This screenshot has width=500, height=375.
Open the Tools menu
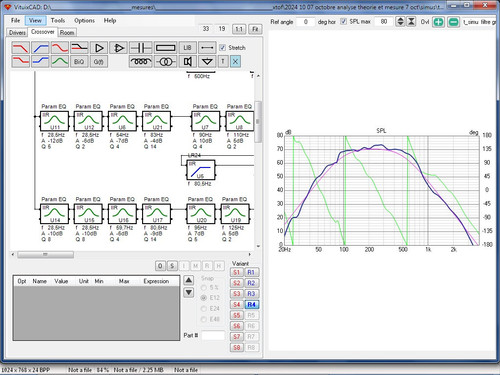tap(58, 20)
